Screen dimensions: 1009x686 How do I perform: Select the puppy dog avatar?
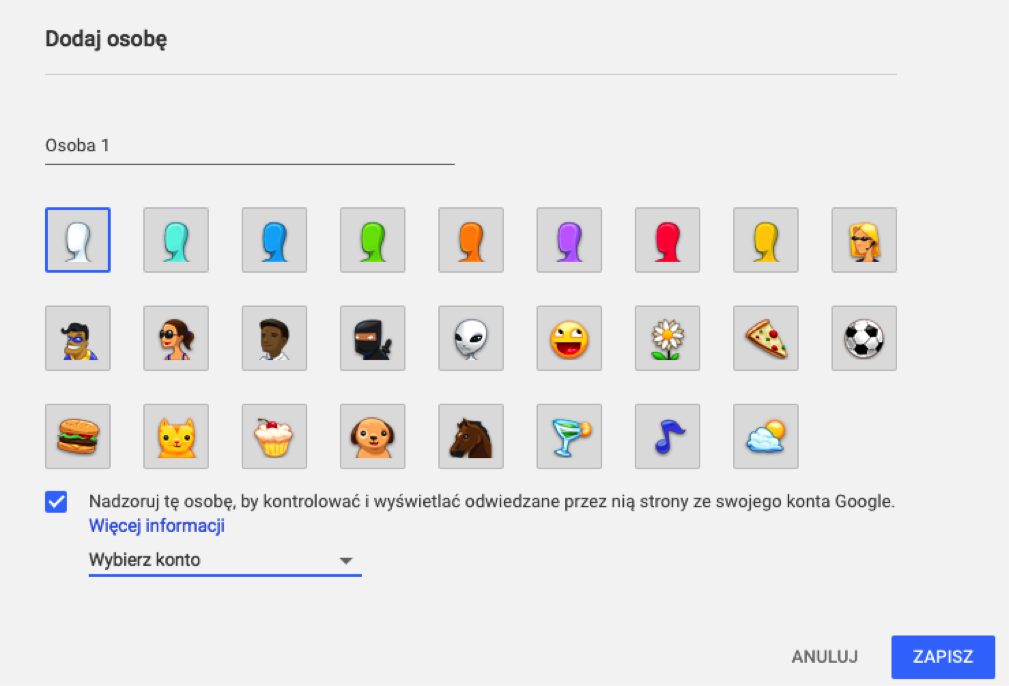click(373, 436)
